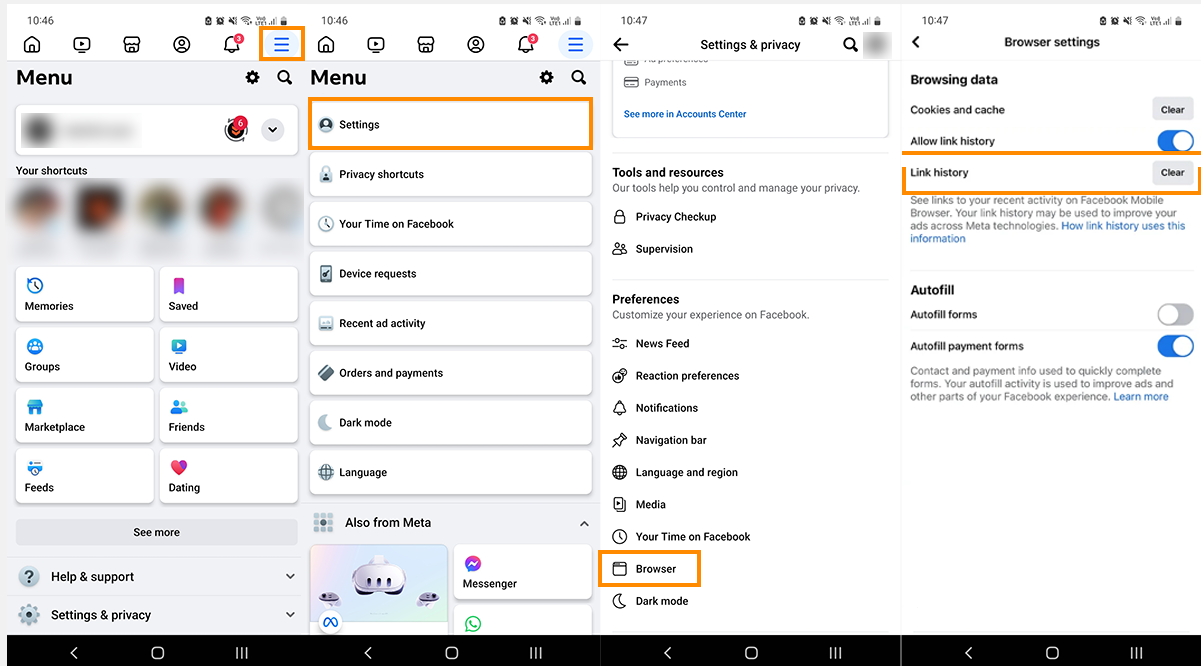Open Device requests menu item
The width and height of the screenshot is (1201, 666).
point(451,273)
